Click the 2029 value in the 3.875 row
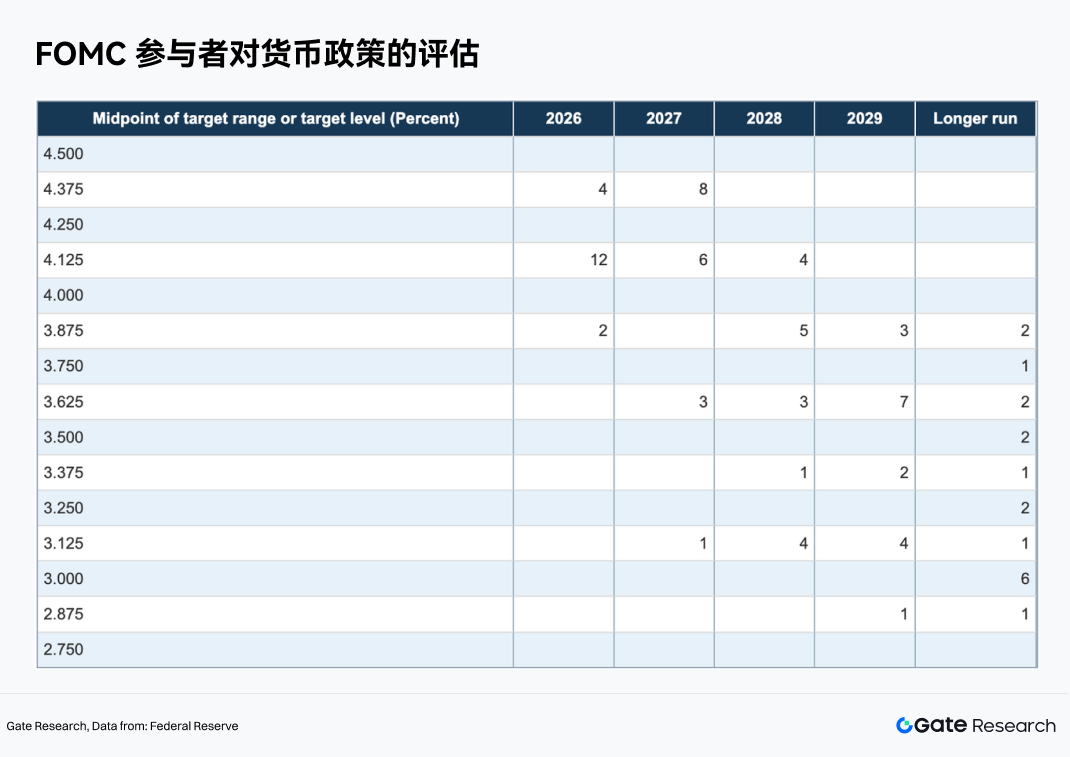 point(903,331)
